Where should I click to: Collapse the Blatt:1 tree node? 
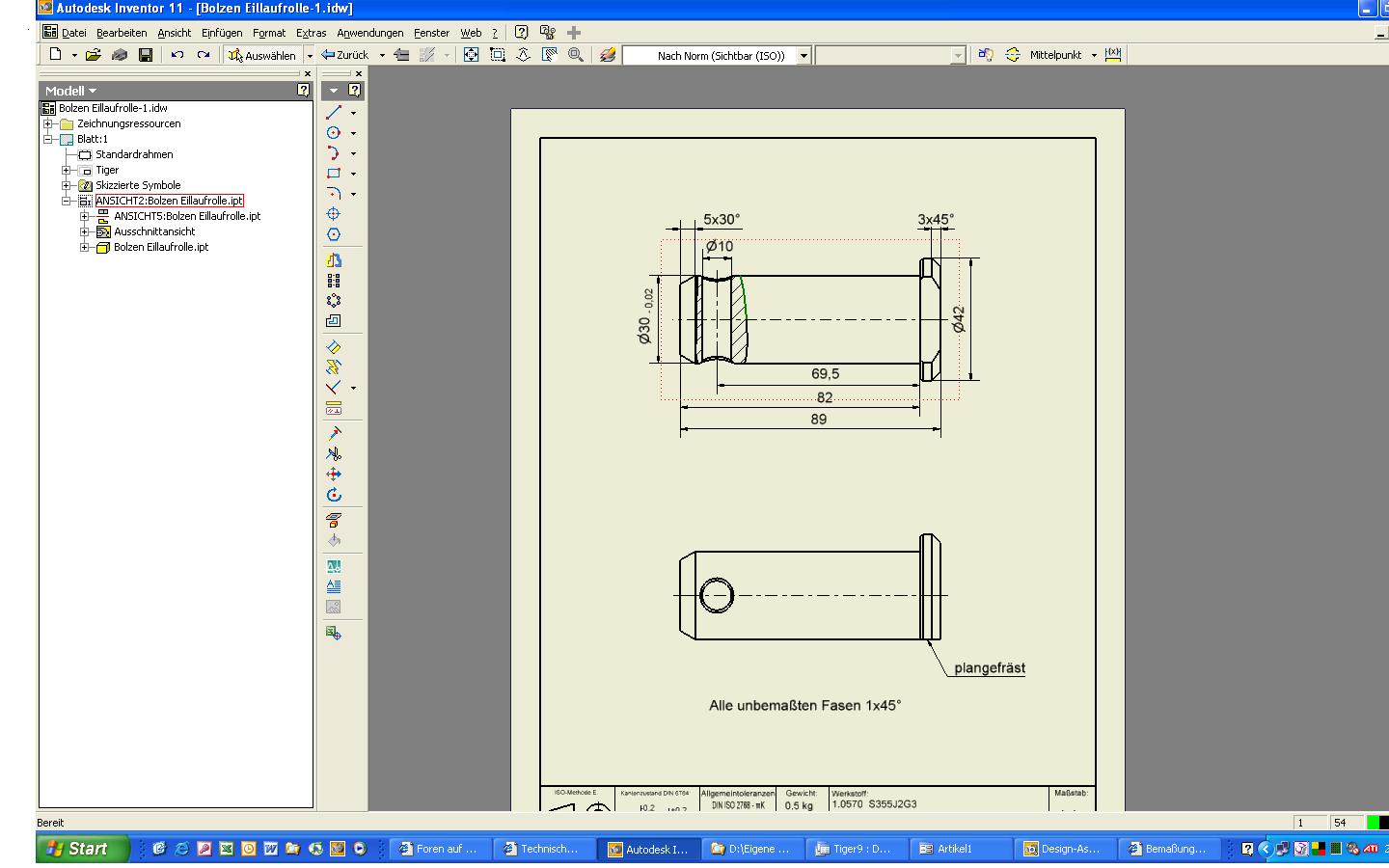tap(46, 139)
